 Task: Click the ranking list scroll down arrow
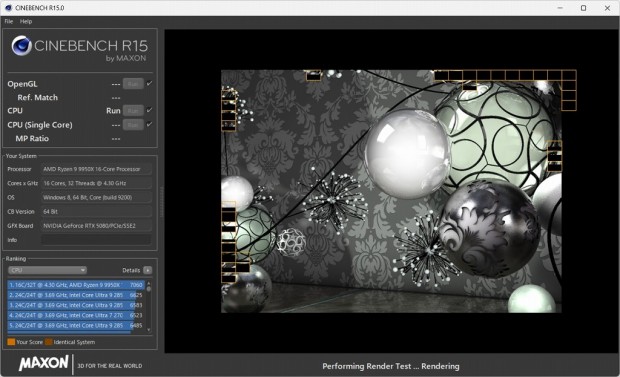pyautogui.click(x=149, y=330)
